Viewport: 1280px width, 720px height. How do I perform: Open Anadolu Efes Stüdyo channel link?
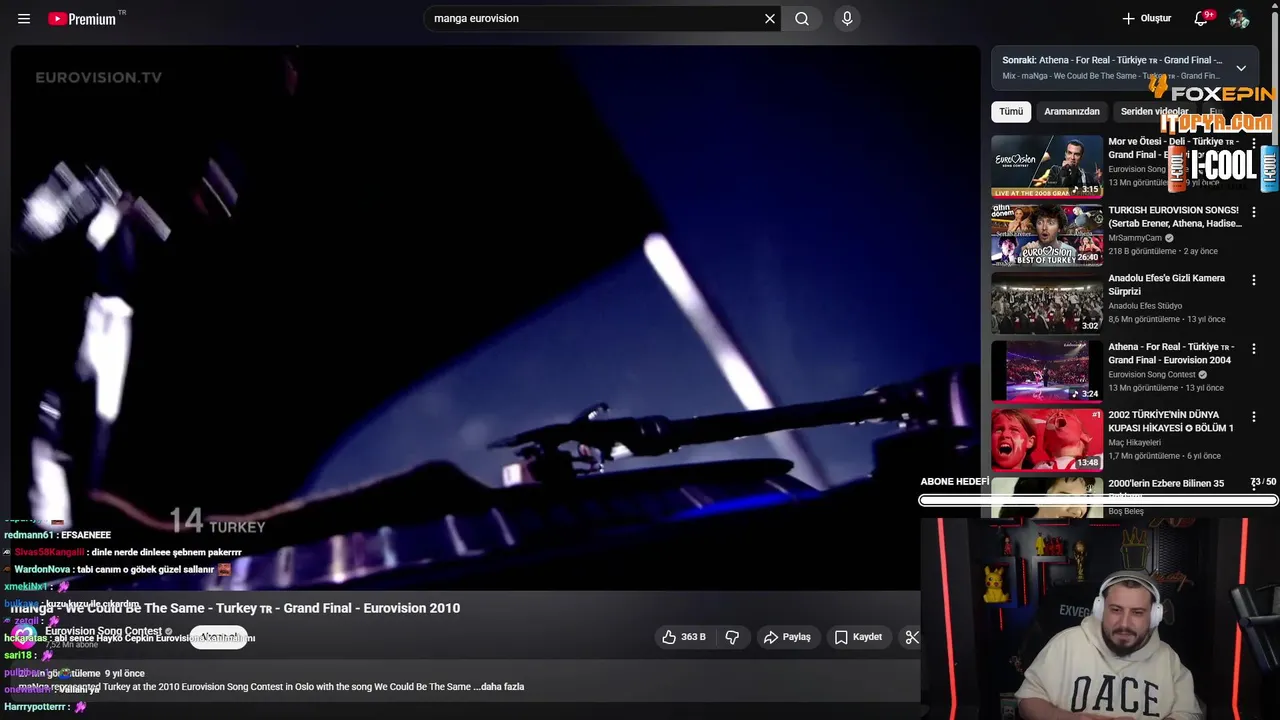click(1145, 306)
